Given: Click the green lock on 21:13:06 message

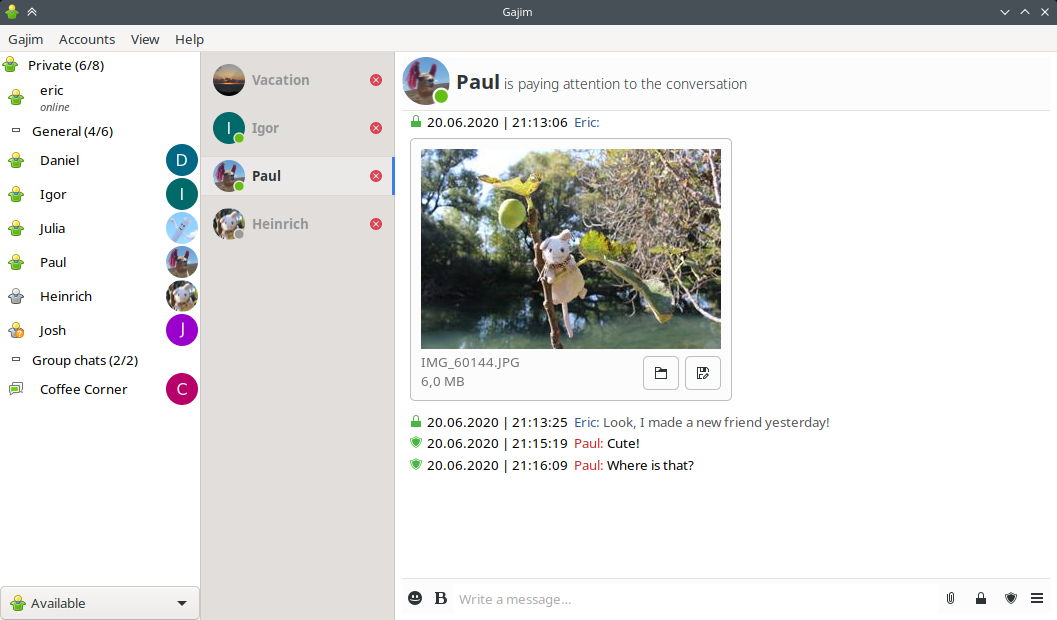Looking at the screenshot, I should point(416,121).
